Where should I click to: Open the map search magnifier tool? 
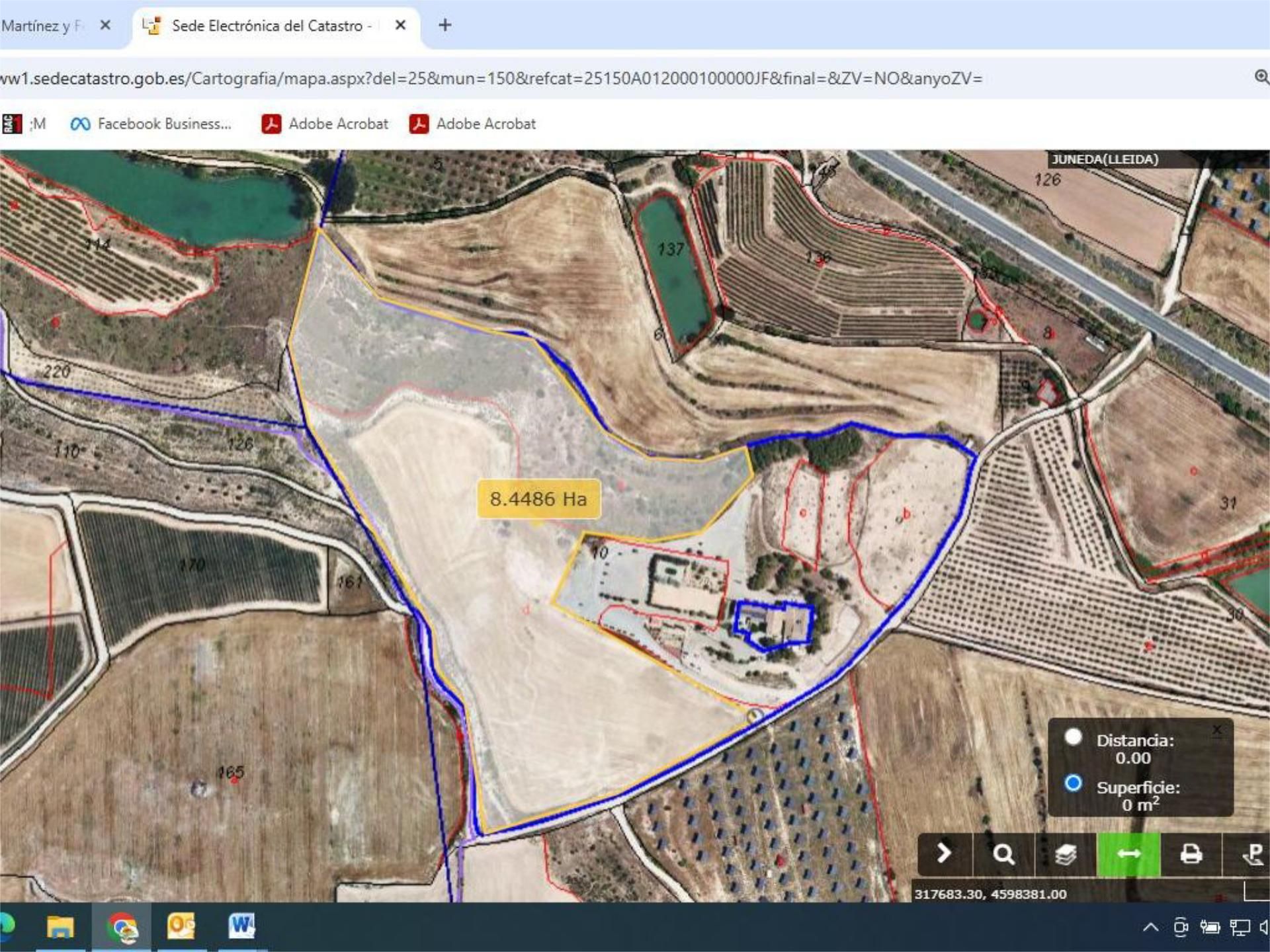1003,854
